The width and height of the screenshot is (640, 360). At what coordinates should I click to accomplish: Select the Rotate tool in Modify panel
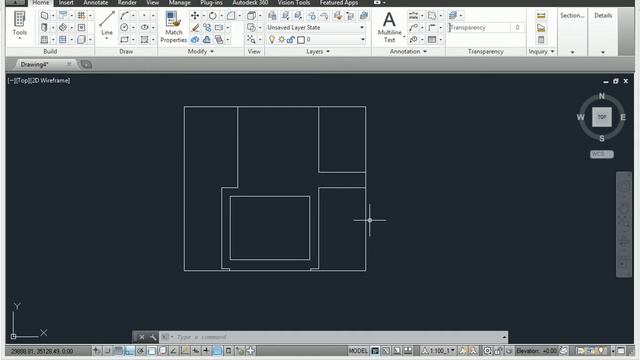tap(213, 16)
